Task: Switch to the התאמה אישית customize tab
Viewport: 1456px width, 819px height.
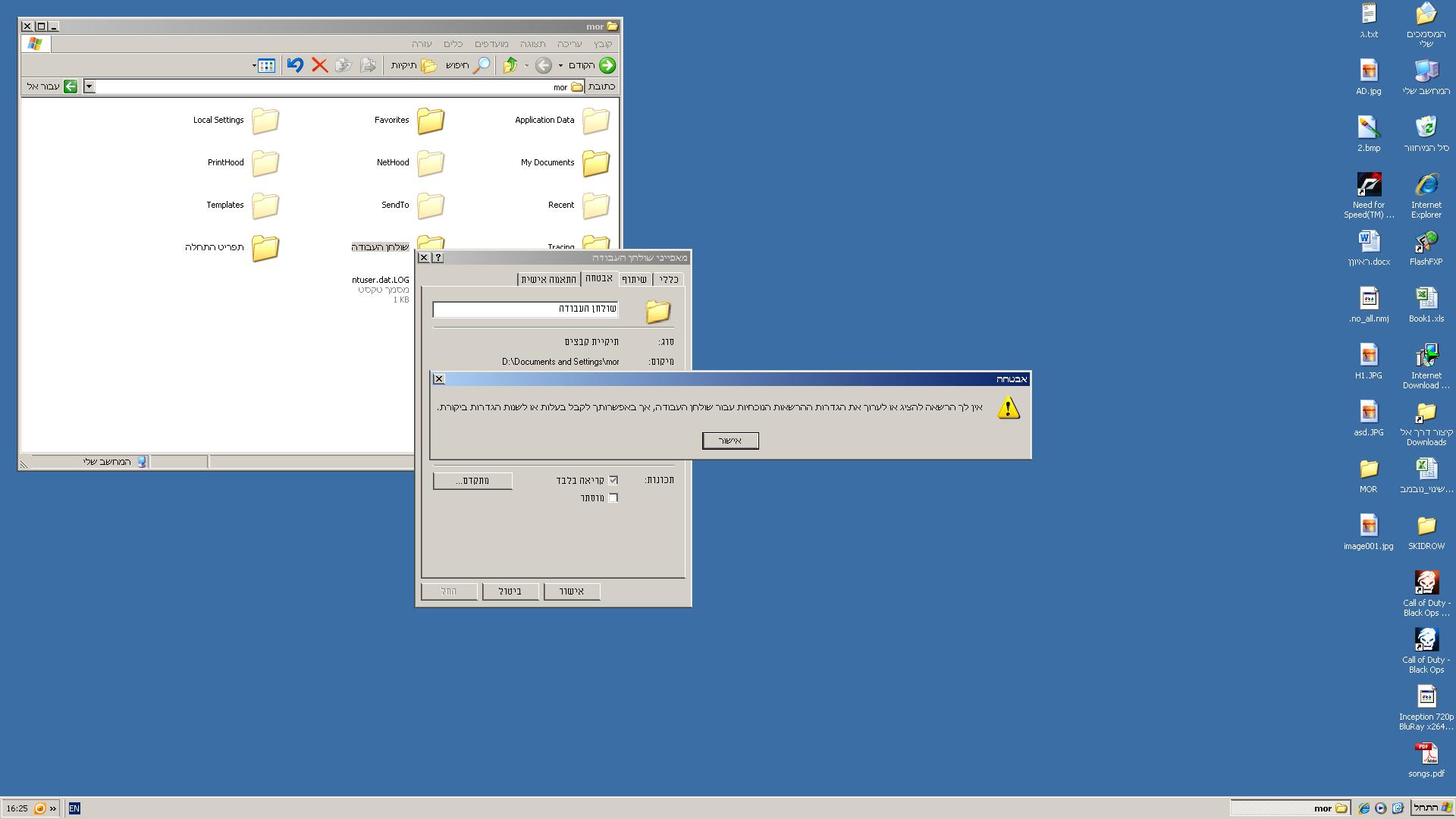Action: point(549,280)
